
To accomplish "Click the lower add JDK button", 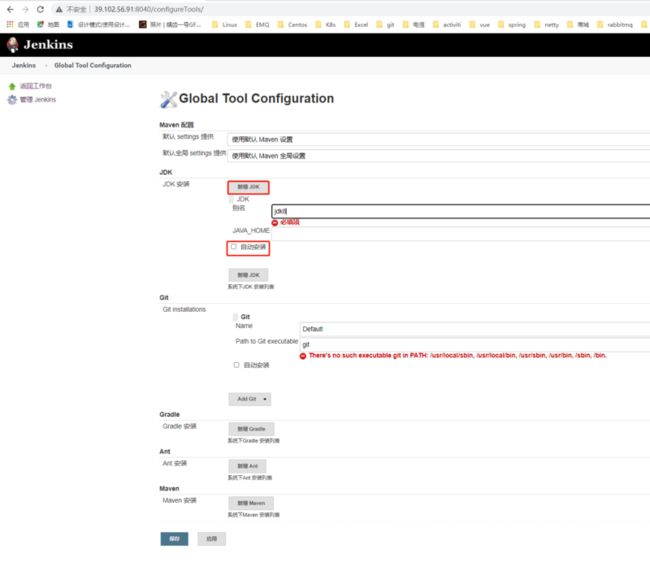I will click(248, 275).
